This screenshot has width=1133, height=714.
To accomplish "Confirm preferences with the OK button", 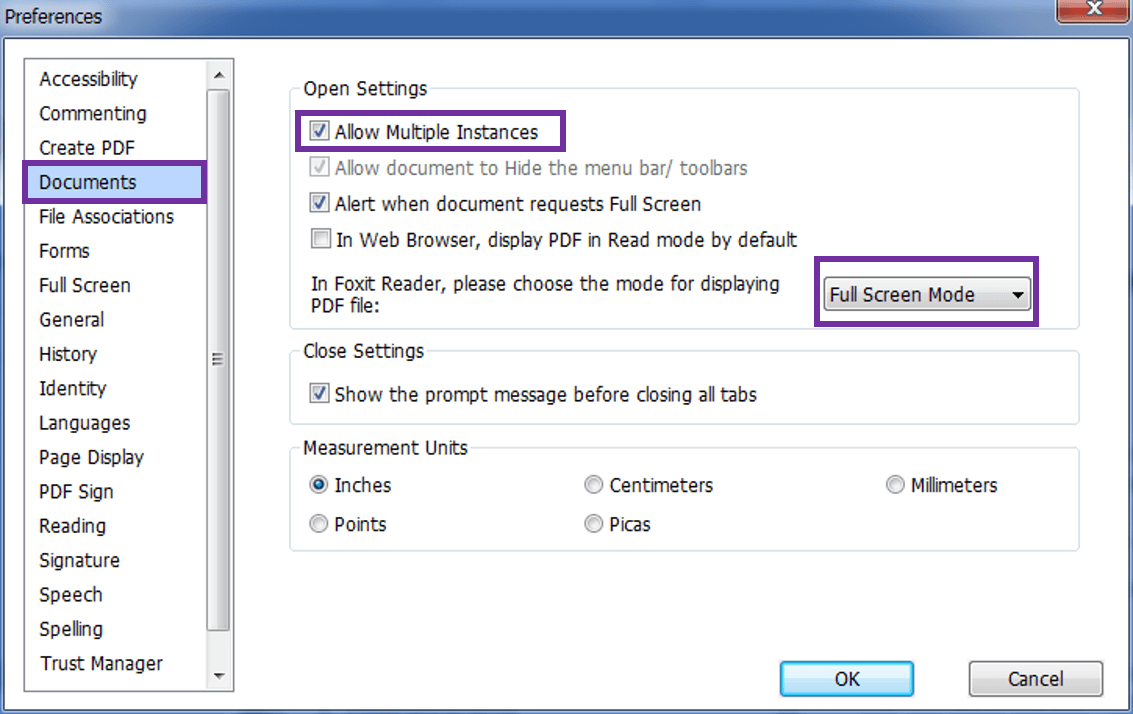I will coord(846,678).
